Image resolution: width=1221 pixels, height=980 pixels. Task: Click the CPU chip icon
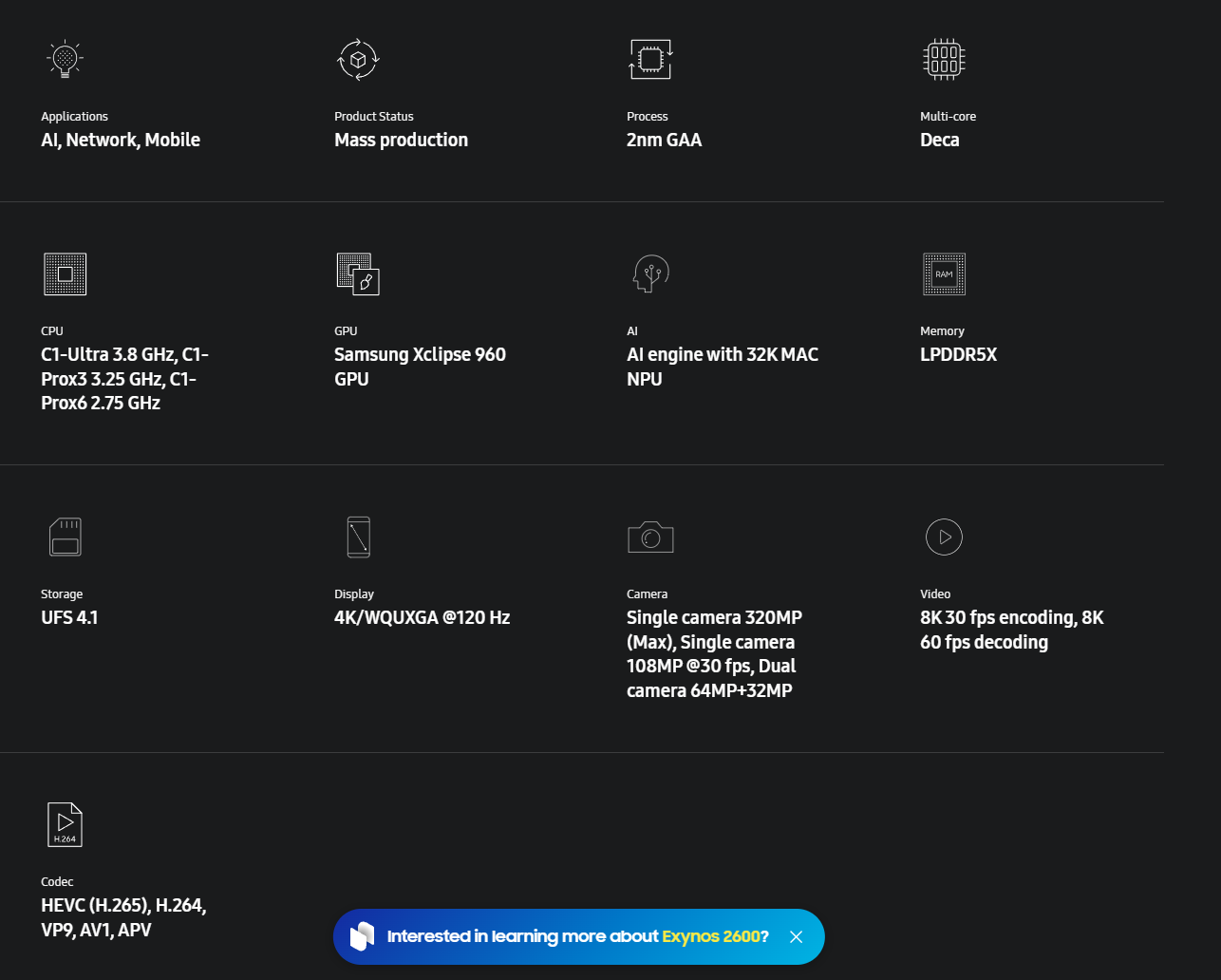tap(65, 273)
